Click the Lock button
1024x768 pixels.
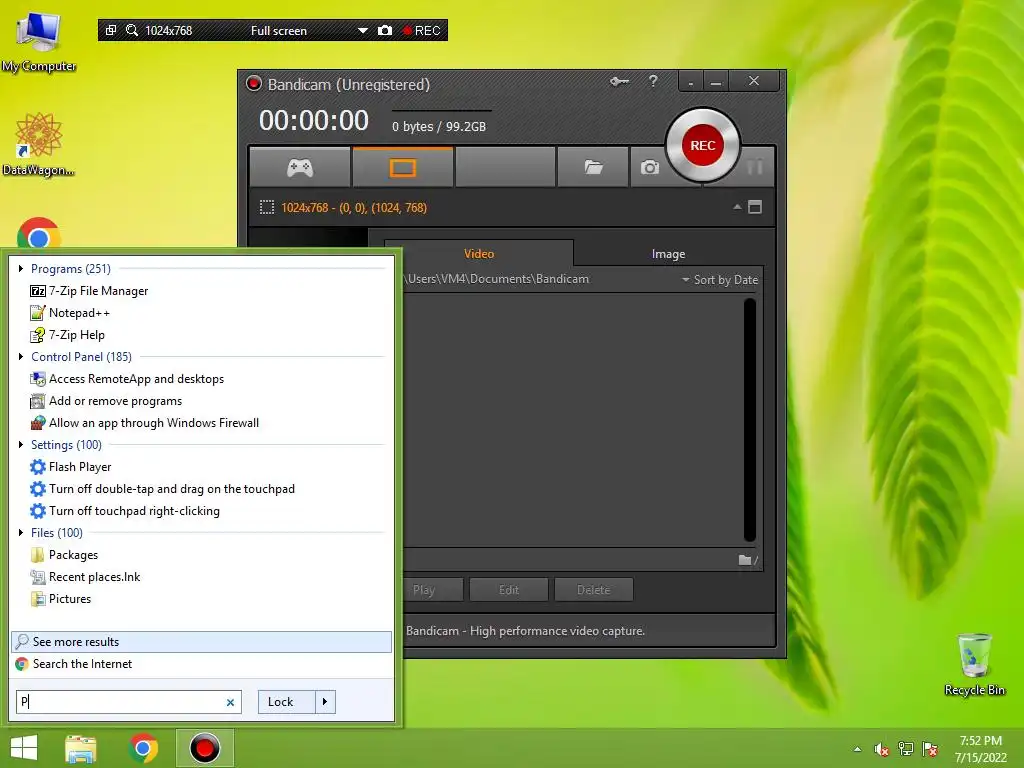287,702
